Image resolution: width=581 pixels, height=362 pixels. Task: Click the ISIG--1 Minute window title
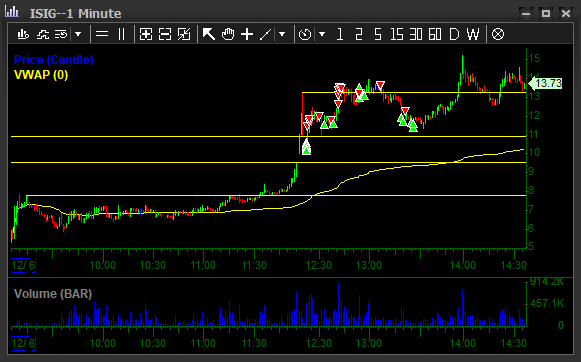tap(76, 14)
